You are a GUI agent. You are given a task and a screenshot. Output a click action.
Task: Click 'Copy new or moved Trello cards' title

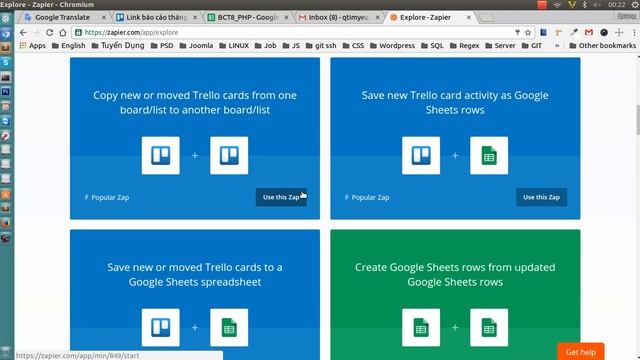point(195,102)
